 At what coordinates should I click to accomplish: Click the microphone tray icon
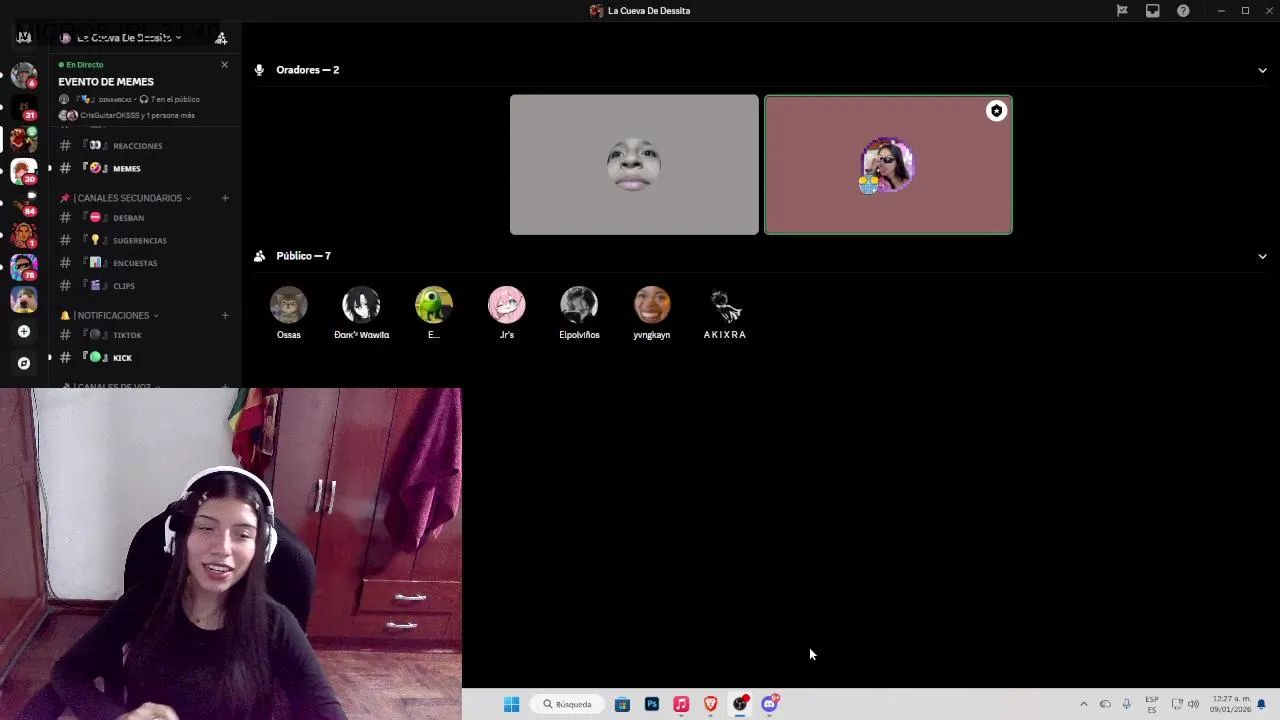[1127, 704]
